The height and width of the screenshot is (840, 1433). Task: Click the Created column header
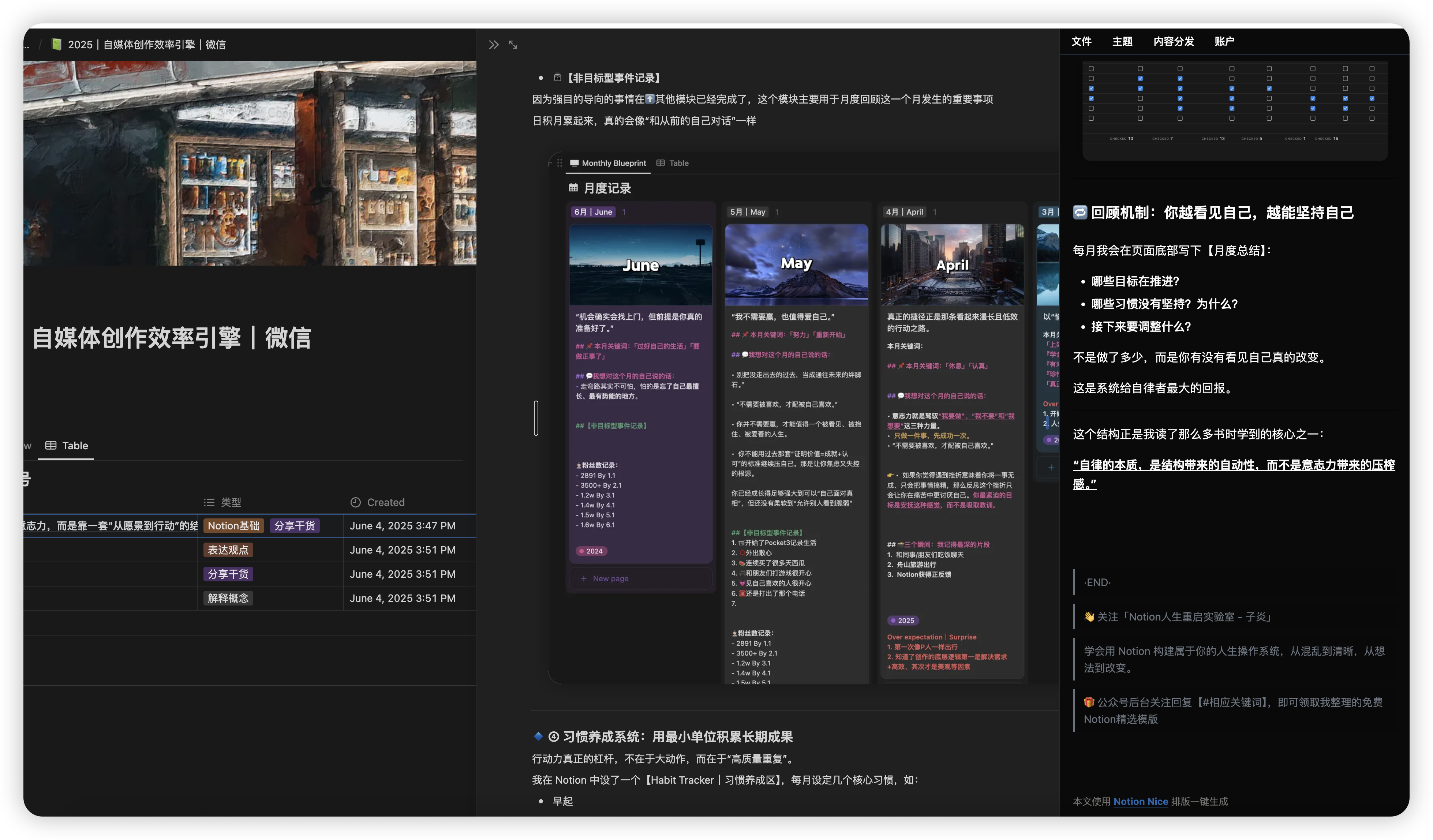tap(377, 502)
